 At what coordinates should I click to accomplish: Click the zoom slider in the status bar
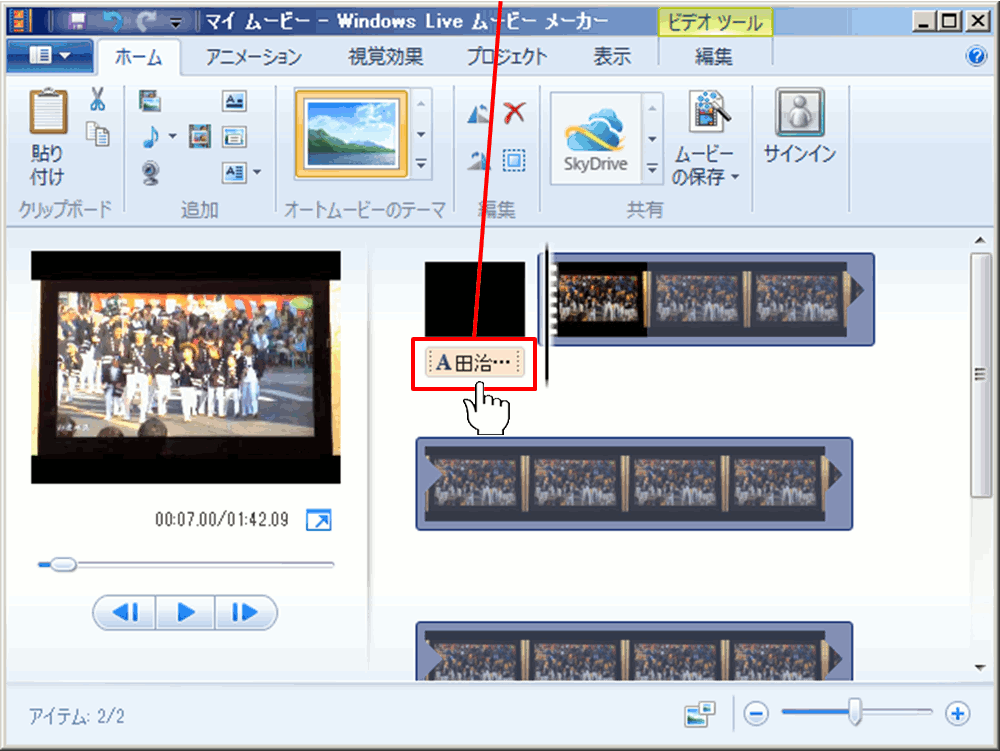pyautogui.click(x=855, y=713)
